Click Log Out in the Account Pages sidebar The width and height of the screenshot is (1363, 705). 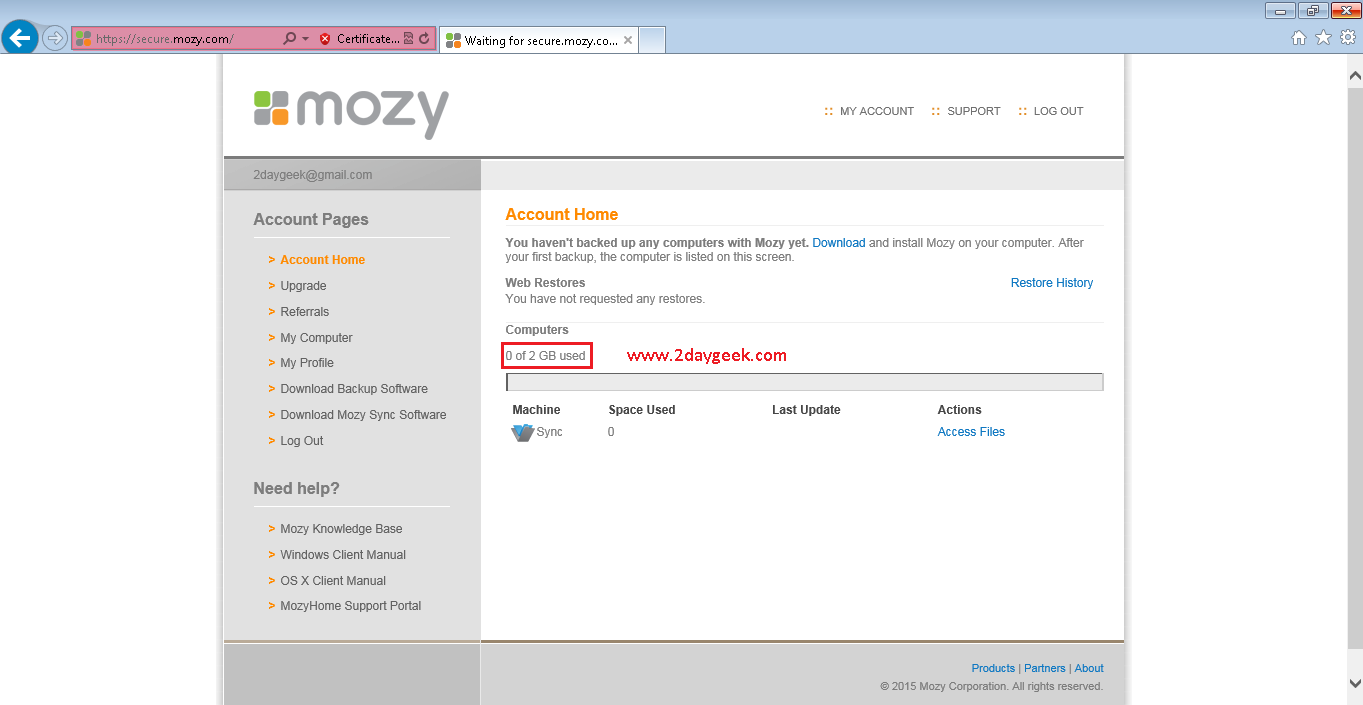[302, 441]
